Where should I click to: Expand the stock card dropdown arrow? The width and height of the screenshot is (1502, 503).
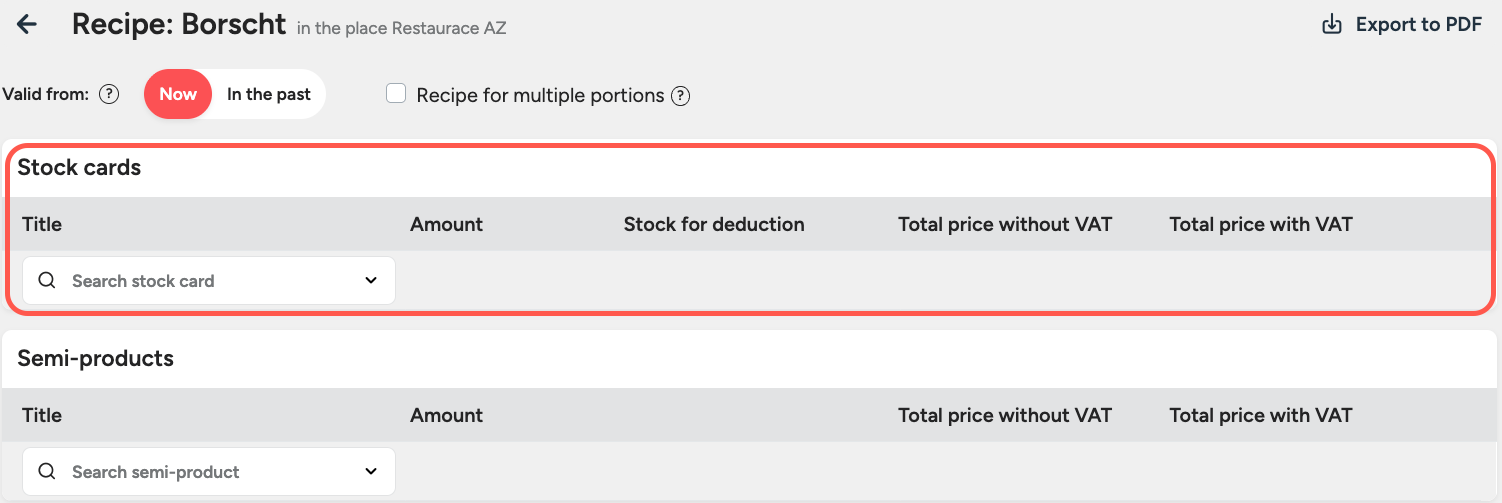(371, 281)
